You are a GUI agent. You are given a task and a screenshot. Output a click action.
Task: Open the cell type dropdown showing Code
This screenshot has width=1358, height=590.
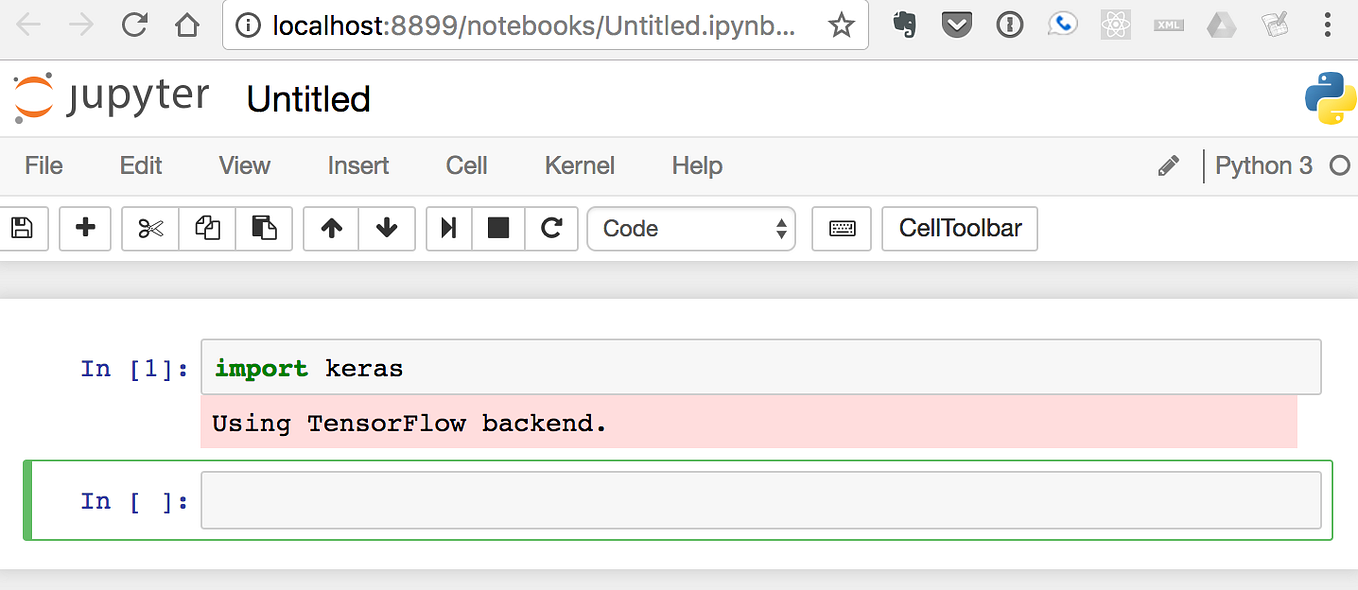[x=690, y=228]
